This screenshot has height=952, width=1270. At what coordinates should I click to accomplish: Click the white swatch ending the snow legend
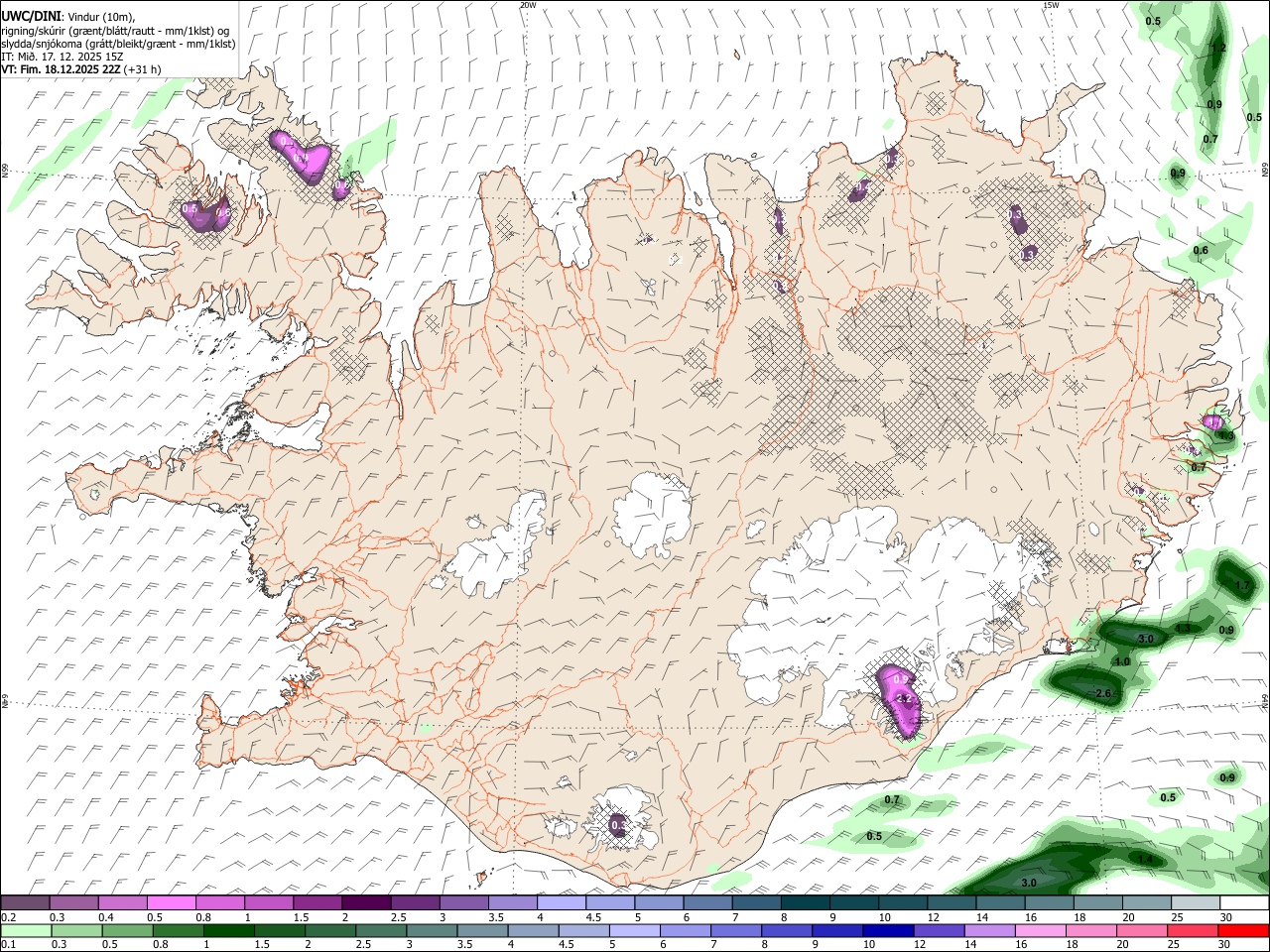click(x=1244, y=902)
